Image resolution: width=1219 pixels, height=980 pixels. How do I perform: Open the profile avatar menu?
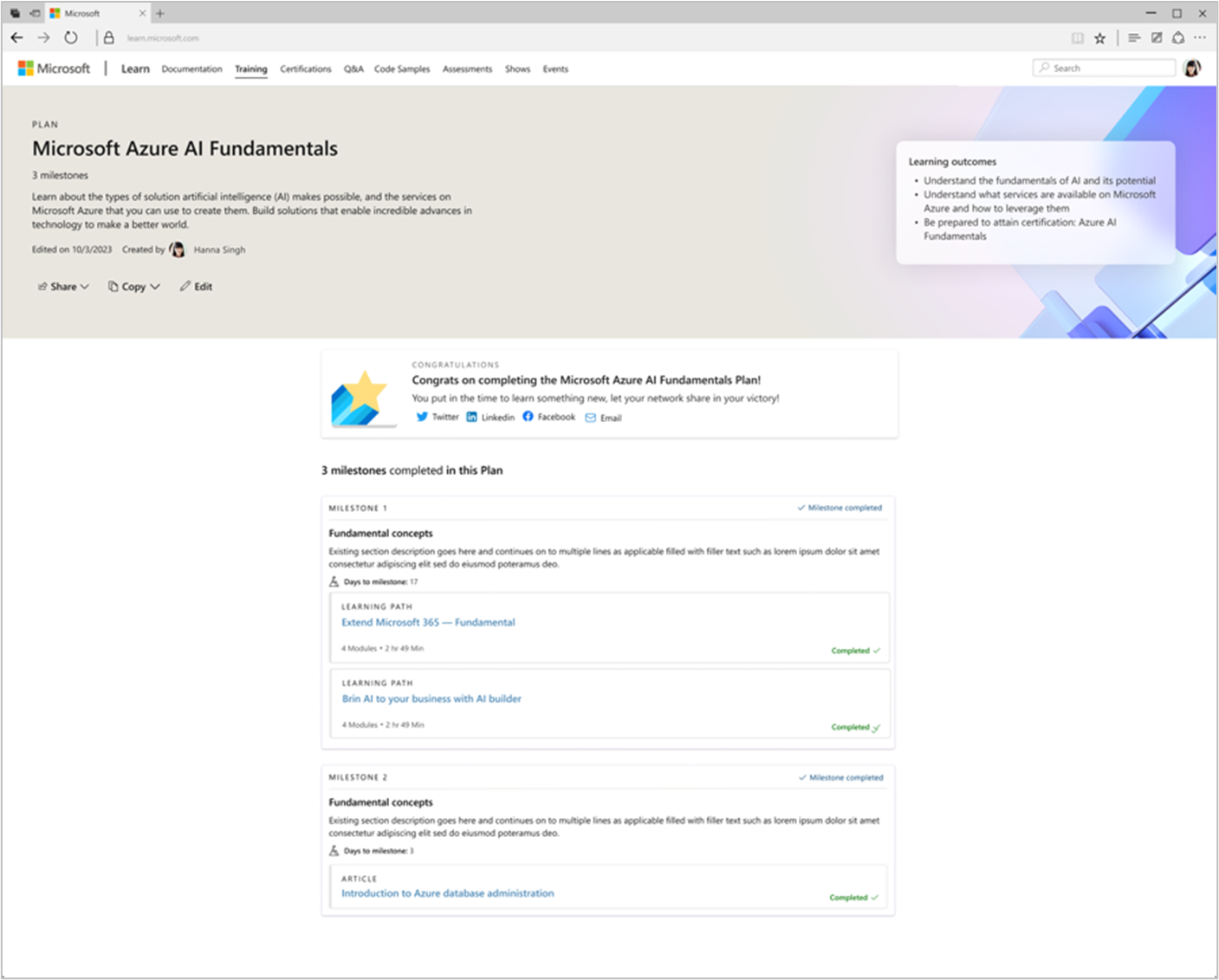pyautogui.click(x=1193, y=68)
